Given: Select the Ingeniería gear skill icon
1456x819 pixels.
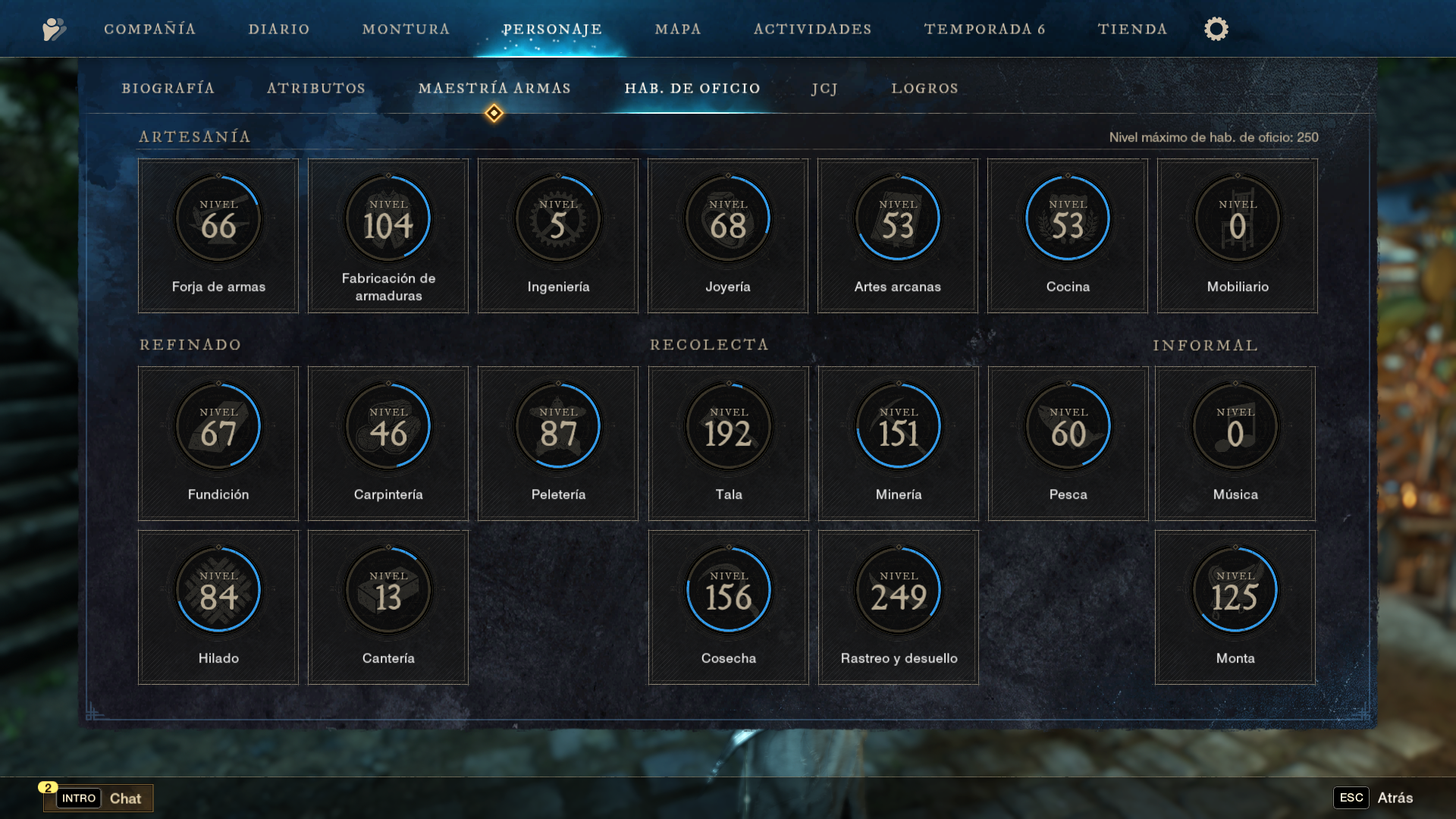Looking at the screenshot, I should [x=558, y=219].
